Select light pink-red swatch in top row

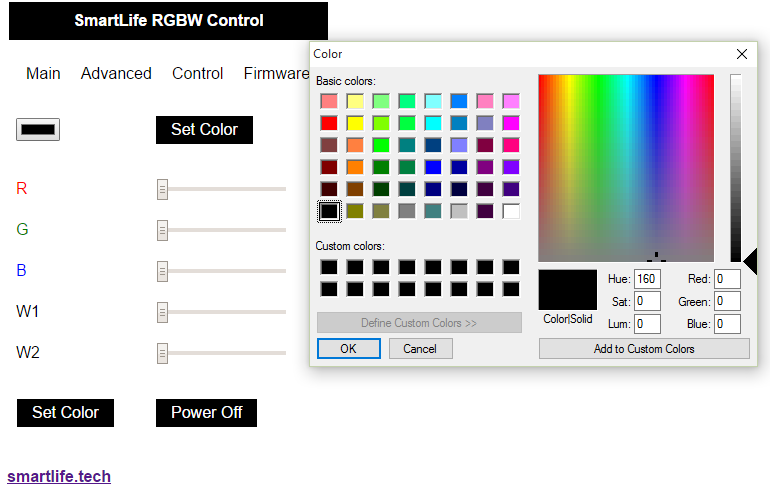point(329,101)
